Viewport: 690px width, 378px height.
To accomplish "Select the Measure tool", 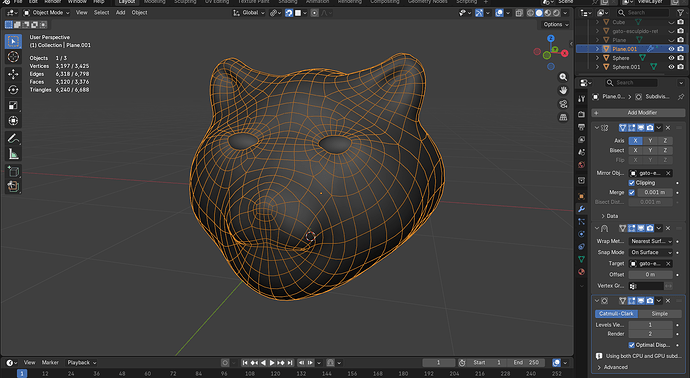I will point(13,154).
